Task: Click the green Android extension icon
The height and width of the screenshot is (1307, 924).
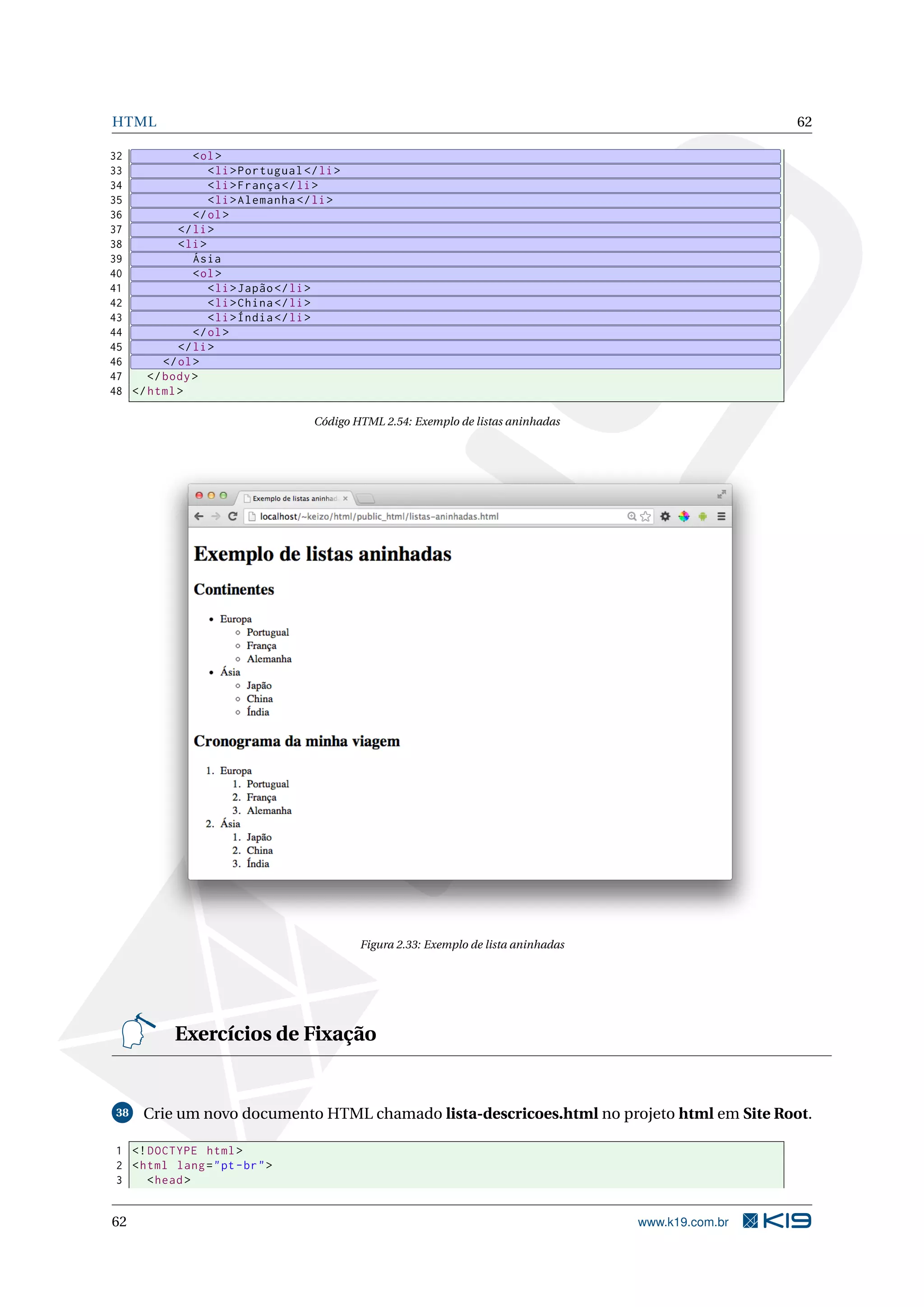Action: 702,516
